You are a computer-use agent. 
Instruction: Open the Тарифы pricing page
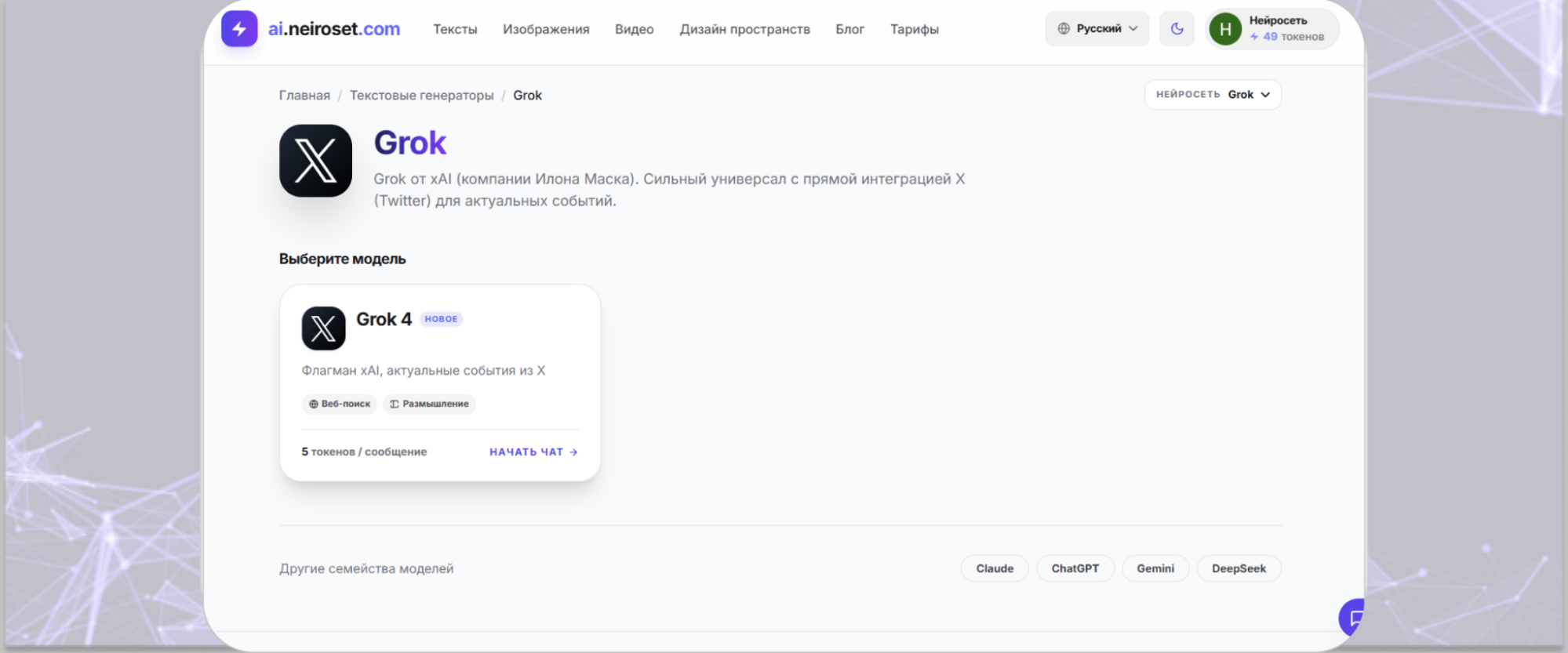[x=914, y=29]
